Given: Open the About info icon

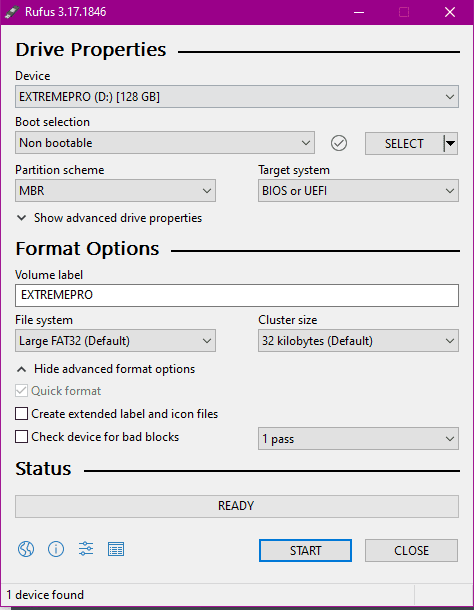Looking at the screenshot, I should [x=56, y=549].
